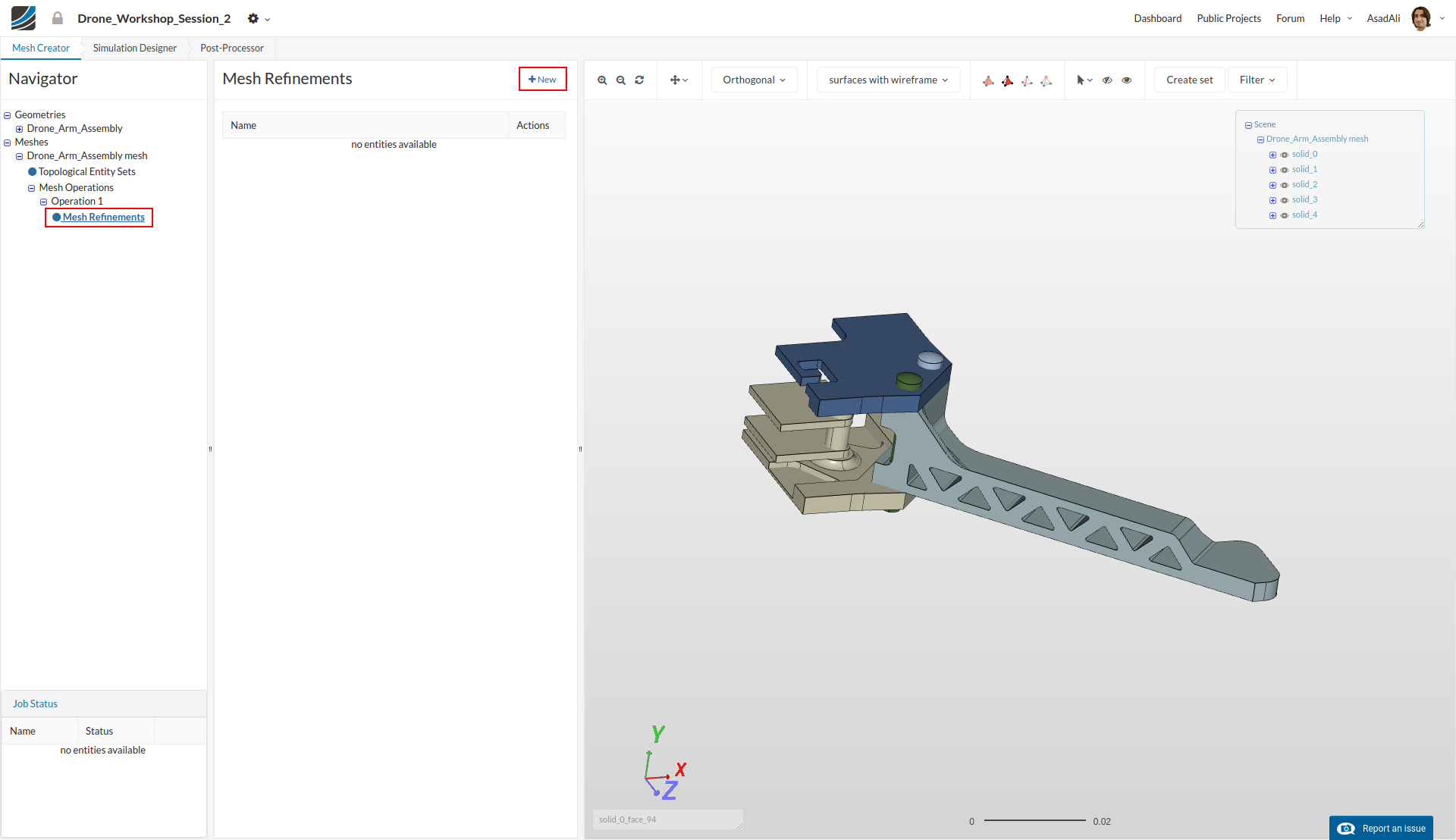Viewport: 1456px width, 840px height.
Task: Toggle visibility of solid_0 in scene
Action: tap(1285, 155)
